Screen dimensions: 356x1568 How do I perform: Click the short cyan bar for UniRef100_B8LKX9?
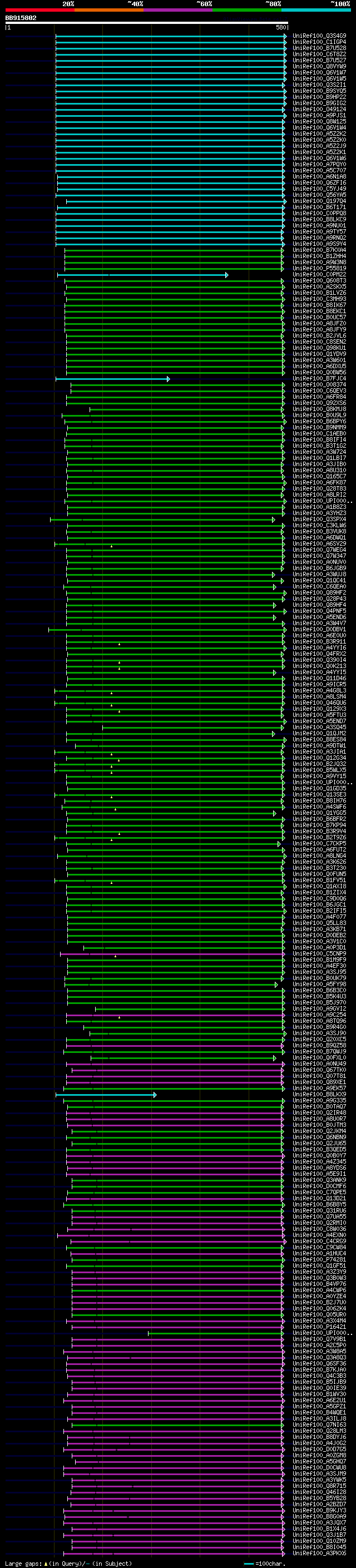coord(106,1095)
